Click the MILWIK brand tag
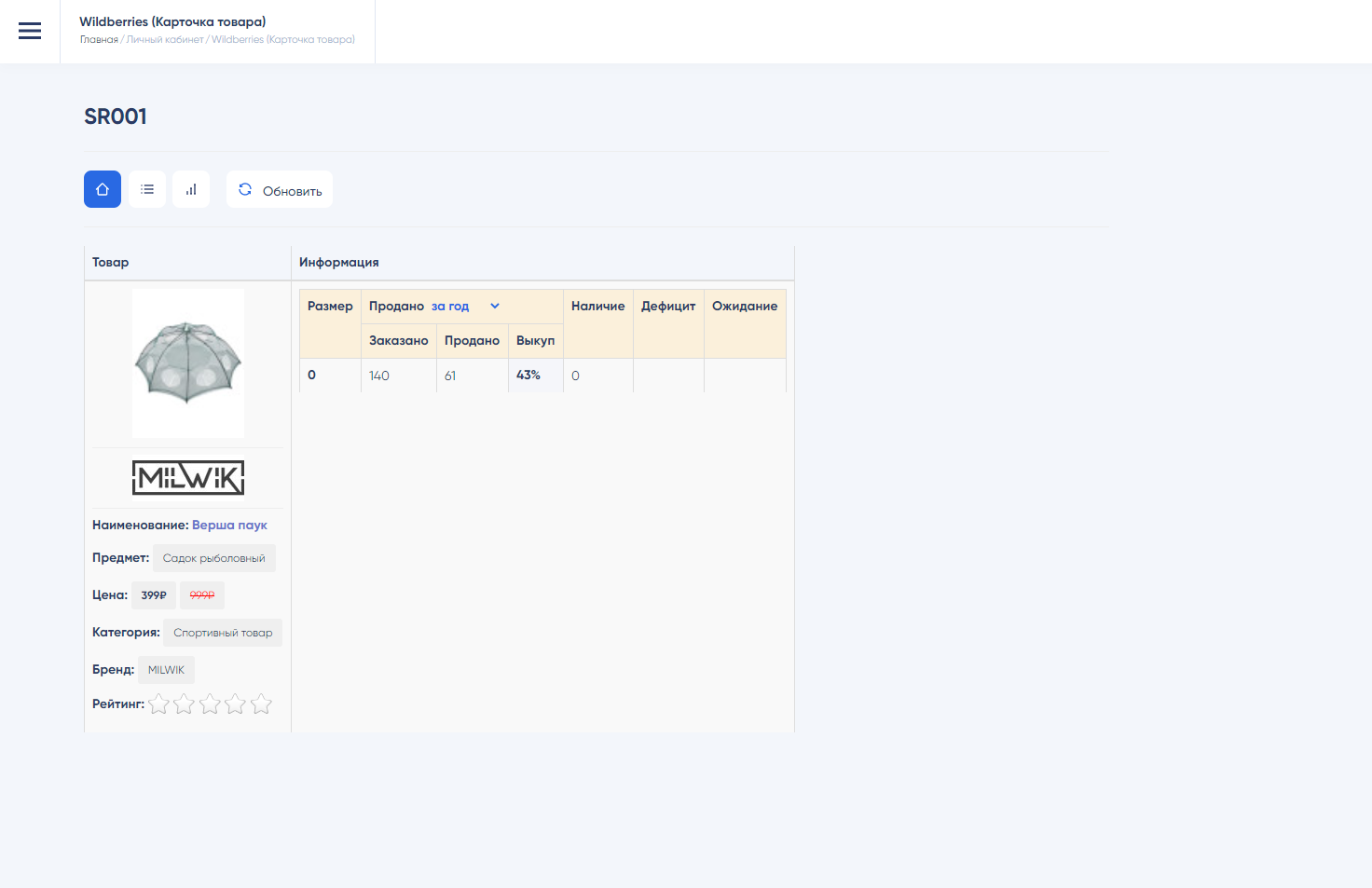This screenshot has height=888, width=1372. pos(166,670)
